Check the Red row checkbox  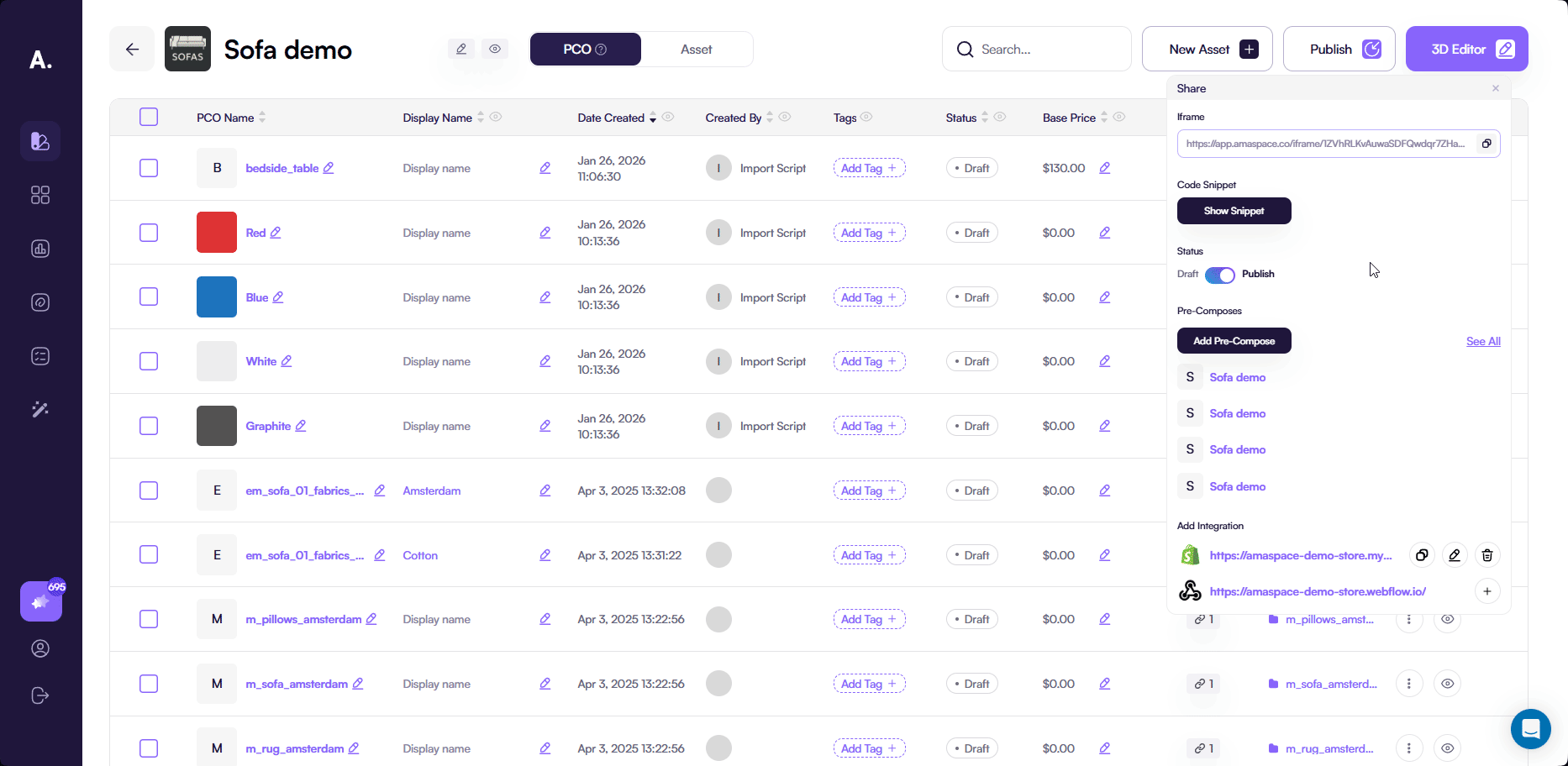pyautogui.click(x=149, y=233)
